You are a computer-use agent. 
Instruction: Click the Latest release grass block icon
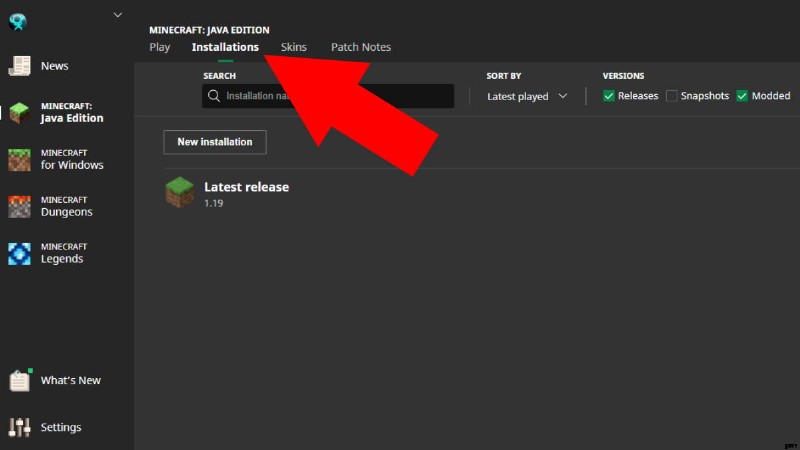click(x=180, y=192)
